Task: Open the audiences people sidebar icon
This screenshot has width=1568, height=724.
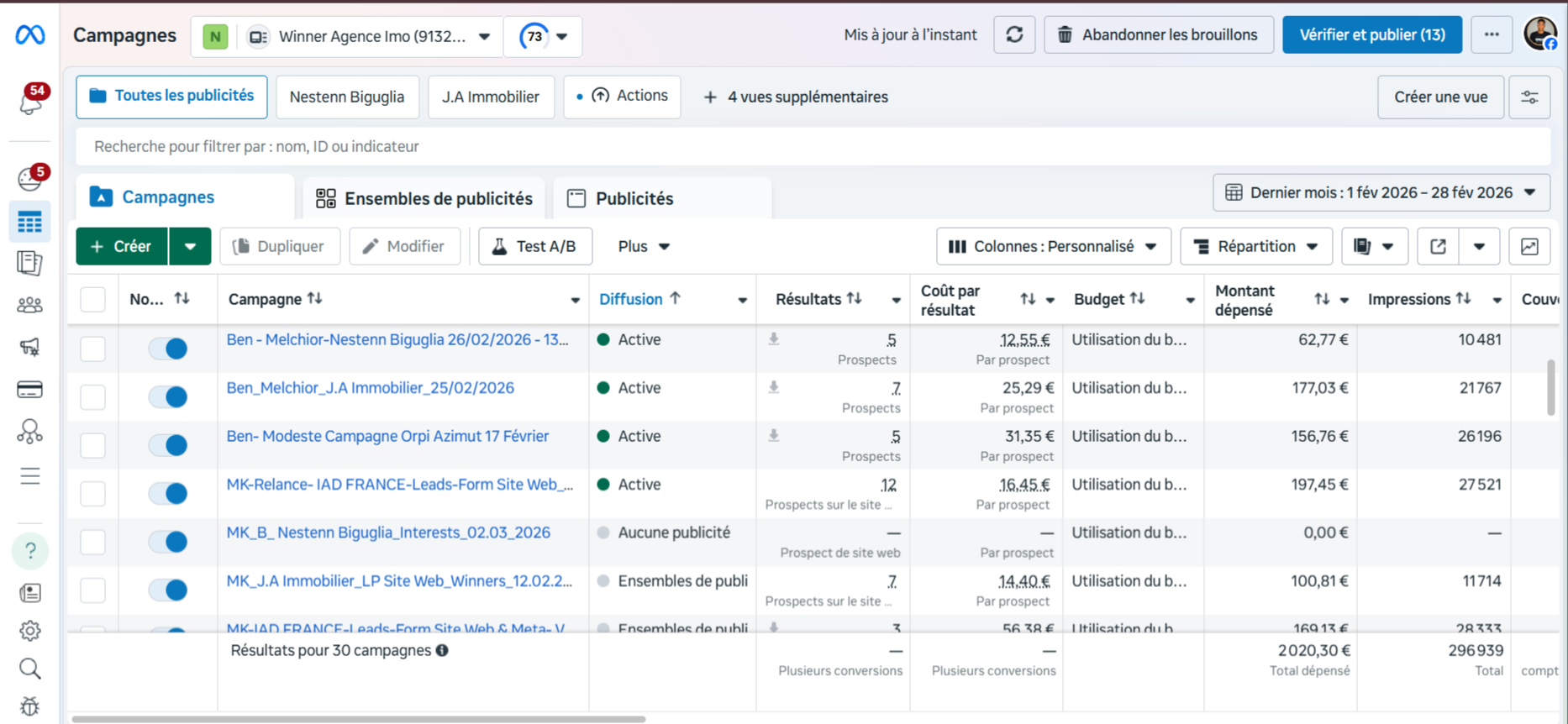Action: [29, 305]
